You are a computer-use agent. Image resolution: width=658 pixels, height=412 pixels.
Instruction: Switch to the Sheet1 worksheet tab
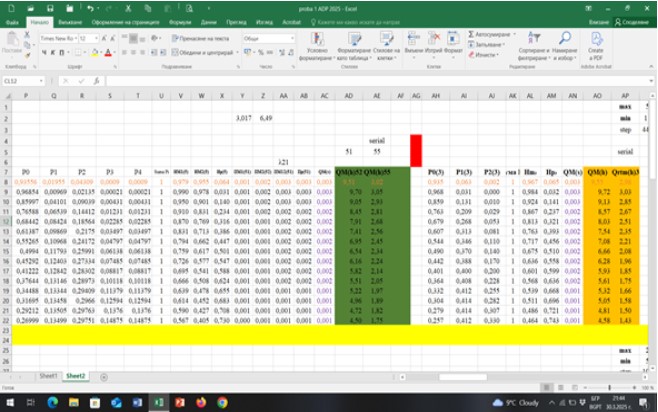click(x=46, y=376)
